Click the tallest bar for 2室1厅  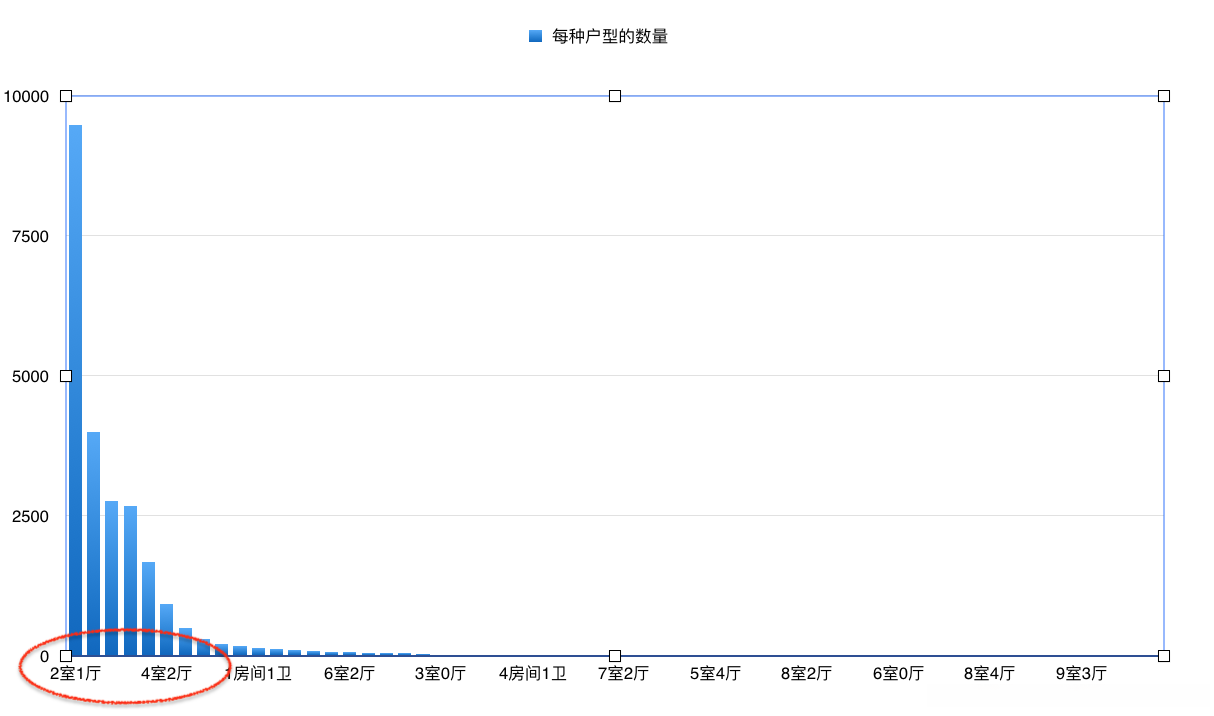[75, 390]
